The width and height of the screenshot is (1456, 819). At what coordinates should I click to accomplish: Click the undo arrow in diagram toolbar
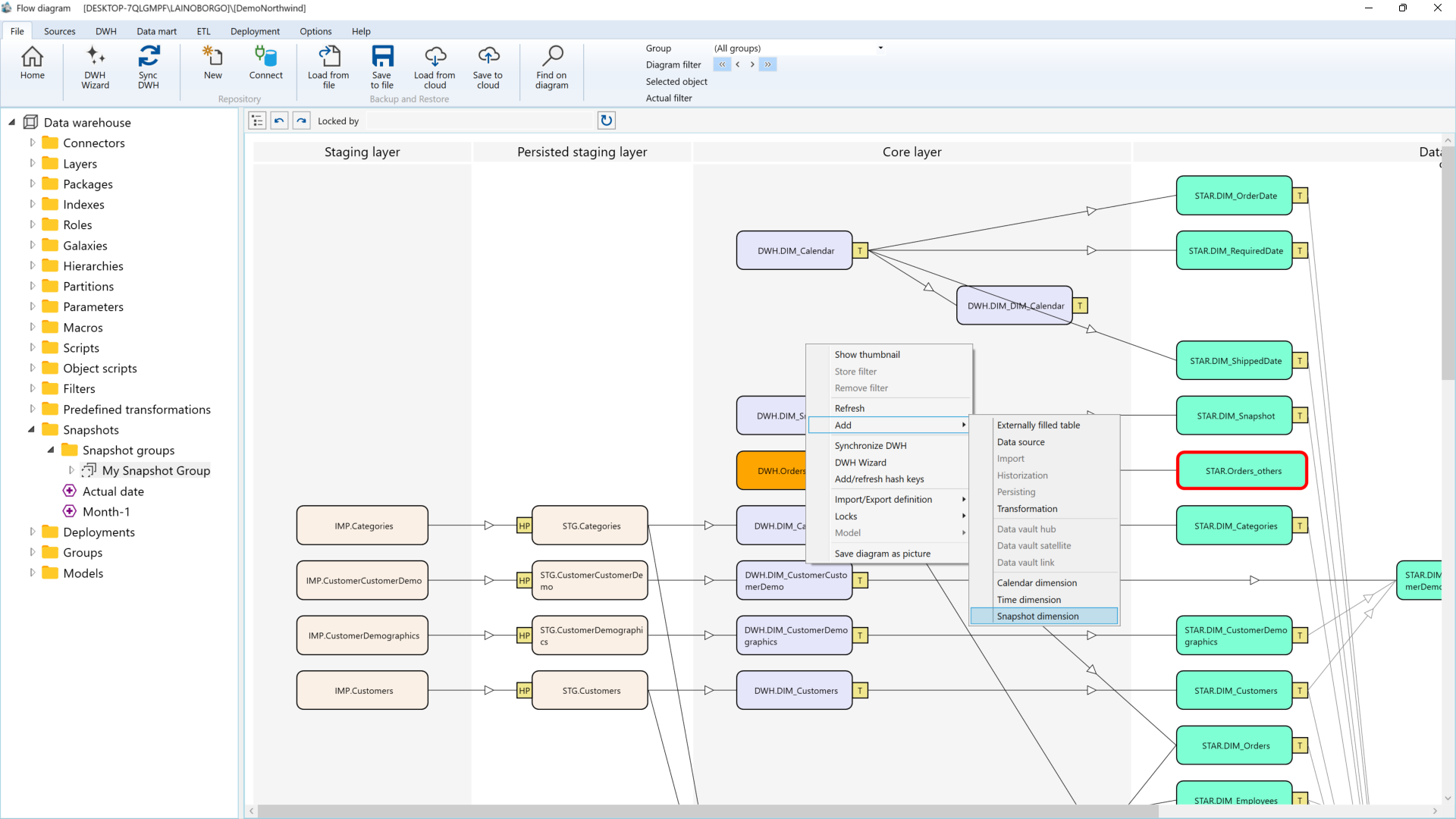(279, 121)
